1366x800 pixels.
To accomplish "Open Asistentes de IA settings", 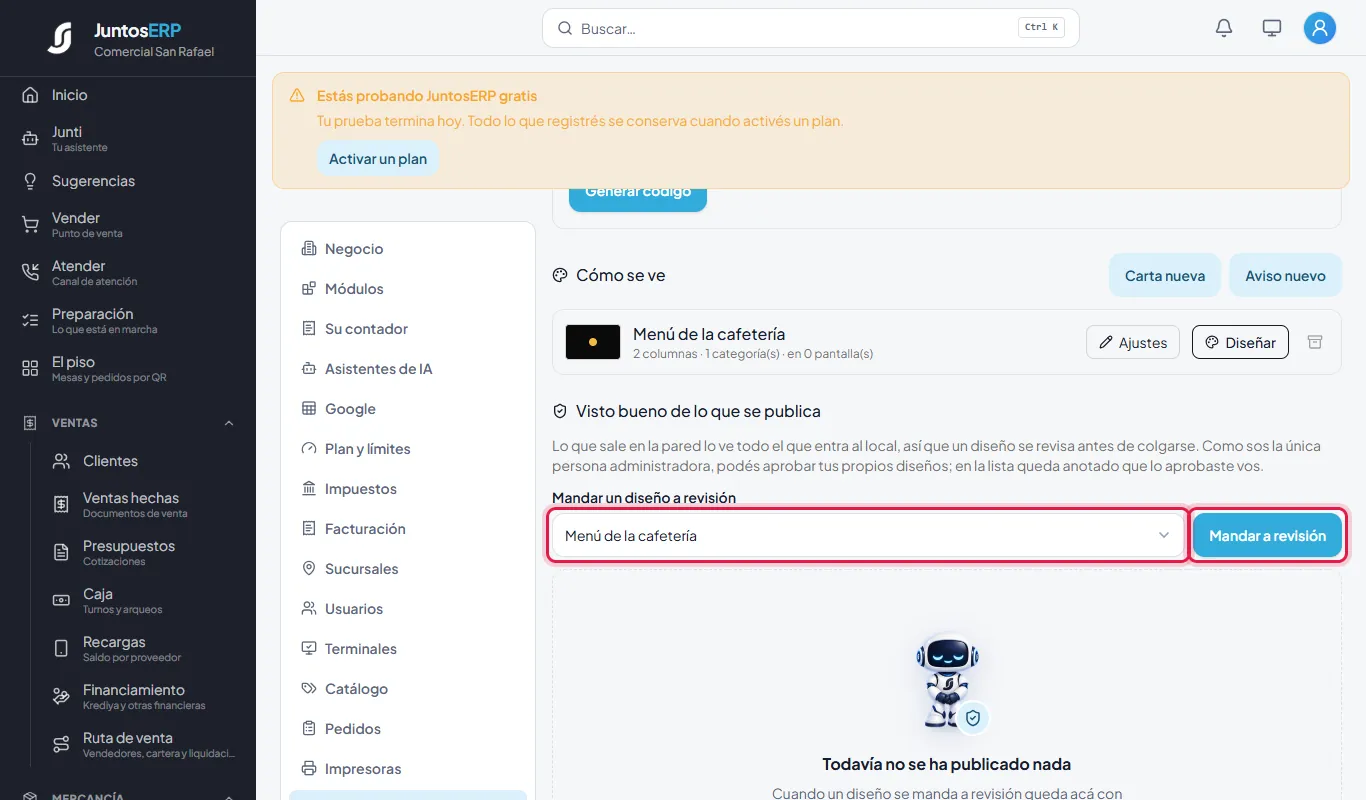I will click(408, 369).
